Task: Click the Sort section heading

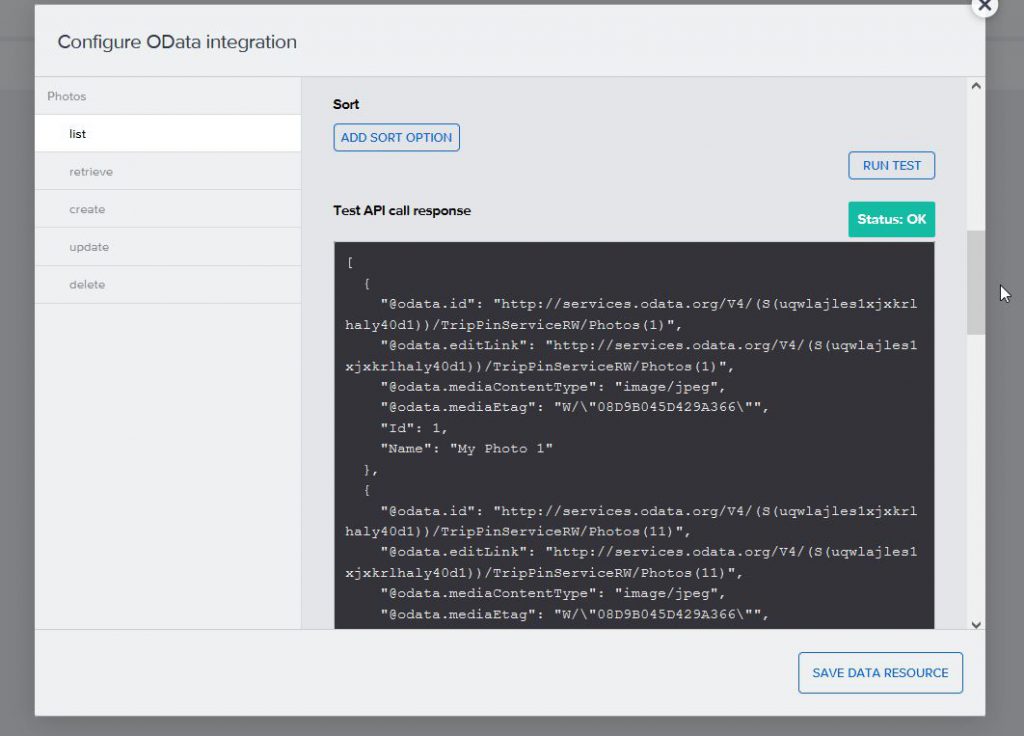Action: [346, 104]
